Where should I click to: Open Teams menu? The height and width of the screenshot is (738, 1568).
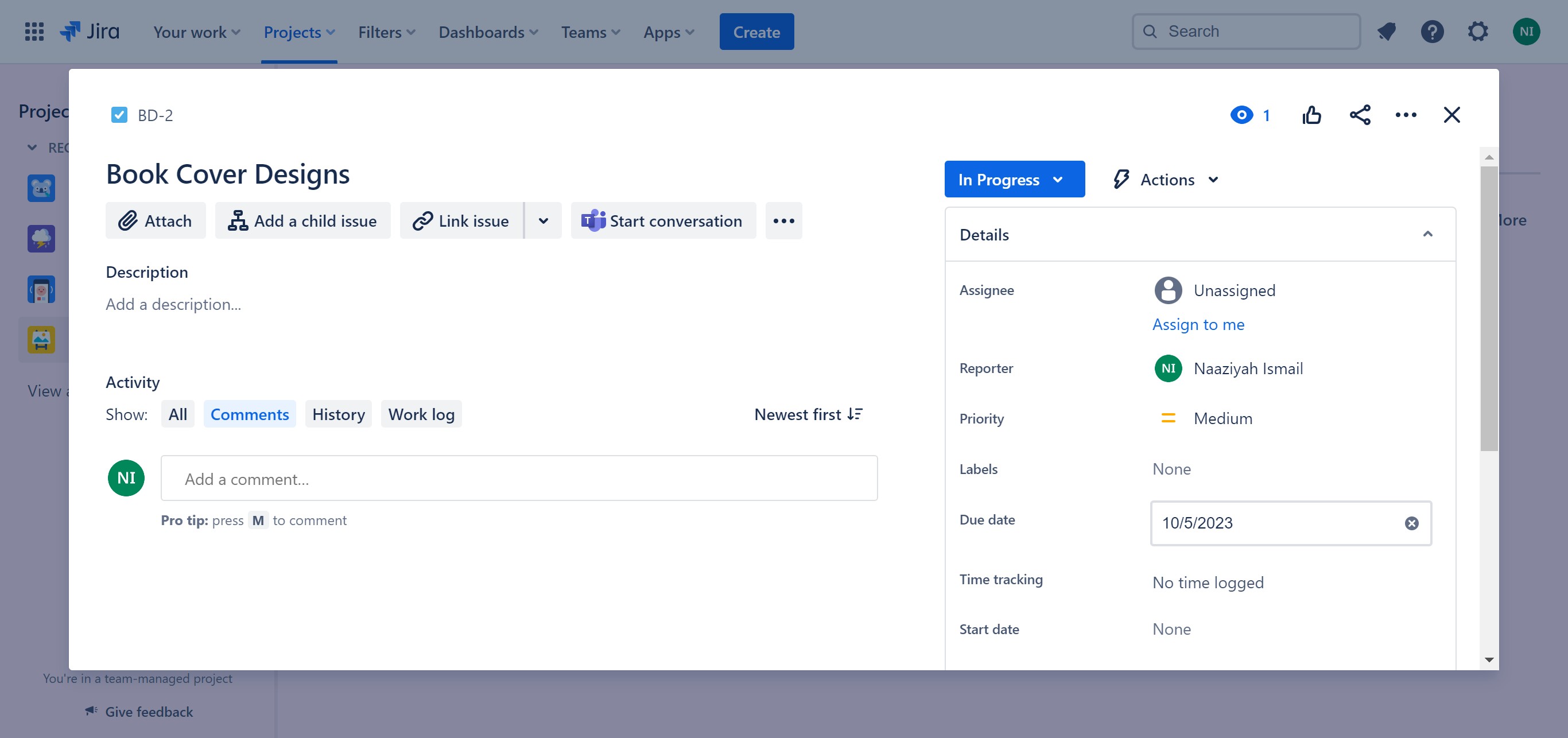coord(591,32)
